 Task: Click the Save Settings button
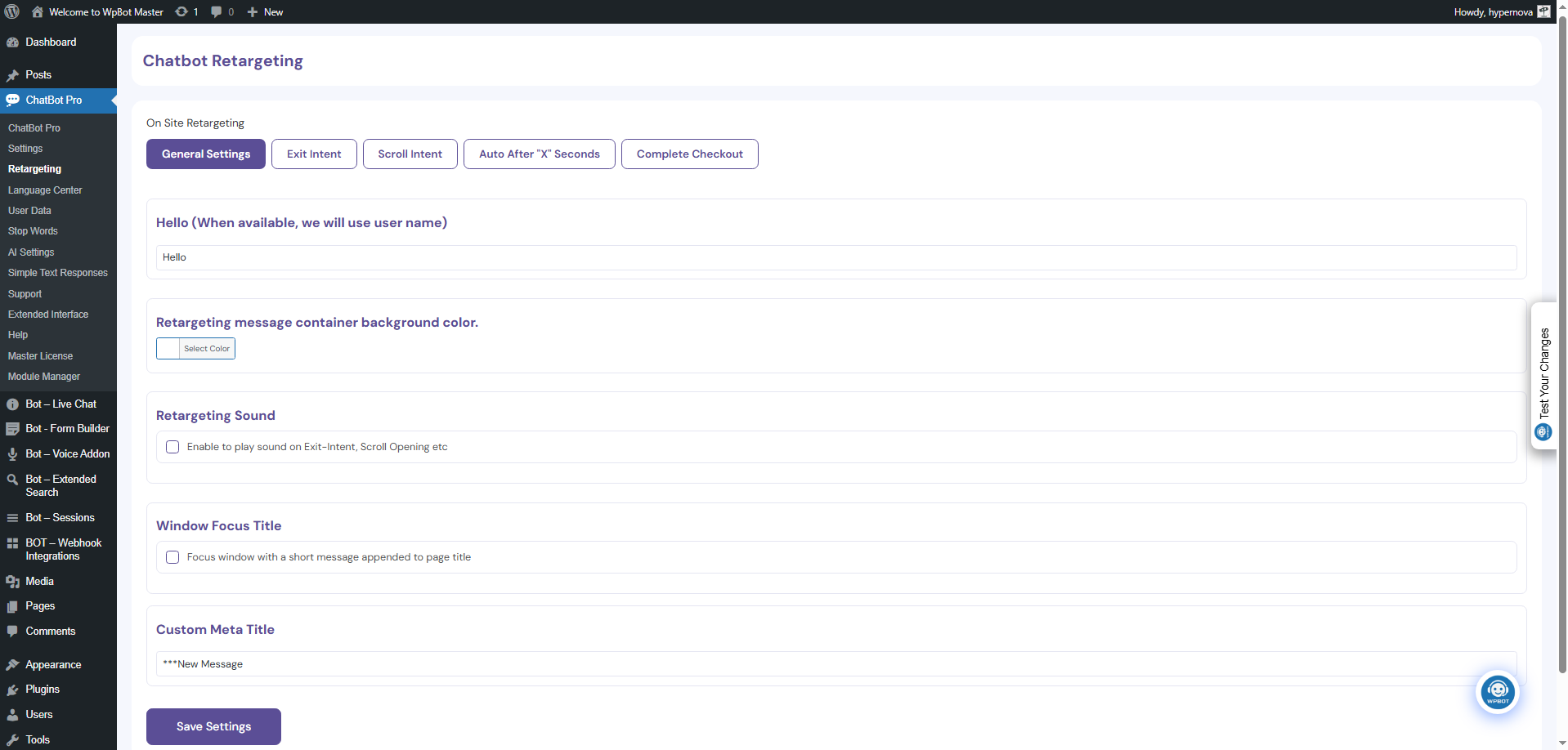coord(213,726)
